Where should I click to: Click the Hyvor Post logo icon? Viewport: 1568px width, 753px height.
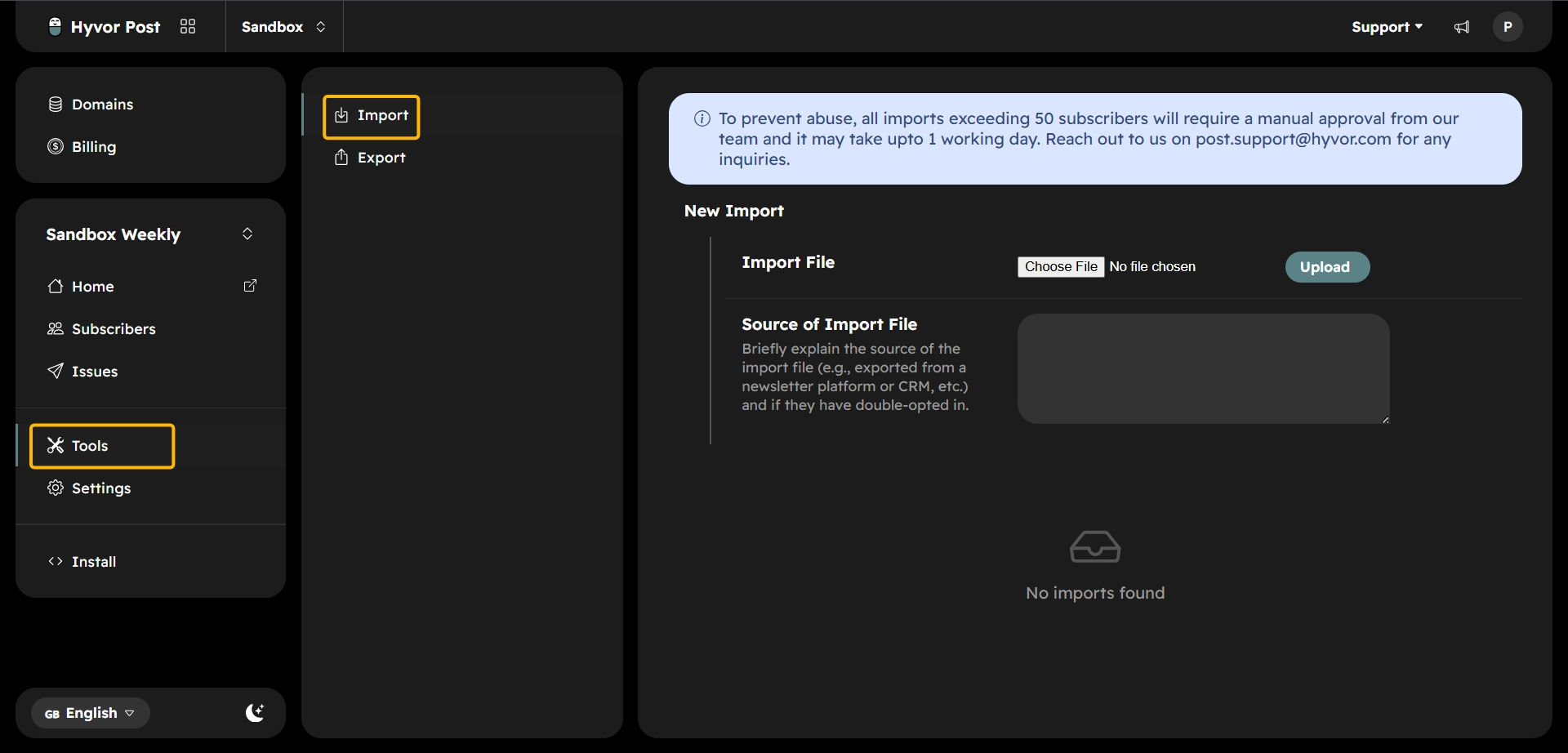tap(55, 27)
